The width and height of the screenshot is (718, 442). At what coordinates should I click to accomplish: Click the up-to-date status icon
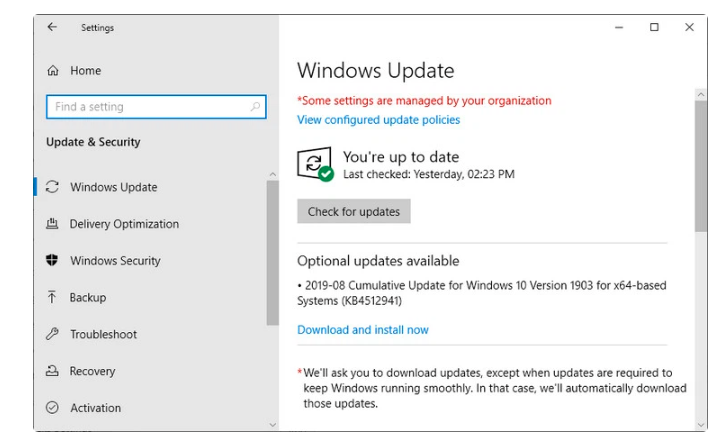(315, 165)
